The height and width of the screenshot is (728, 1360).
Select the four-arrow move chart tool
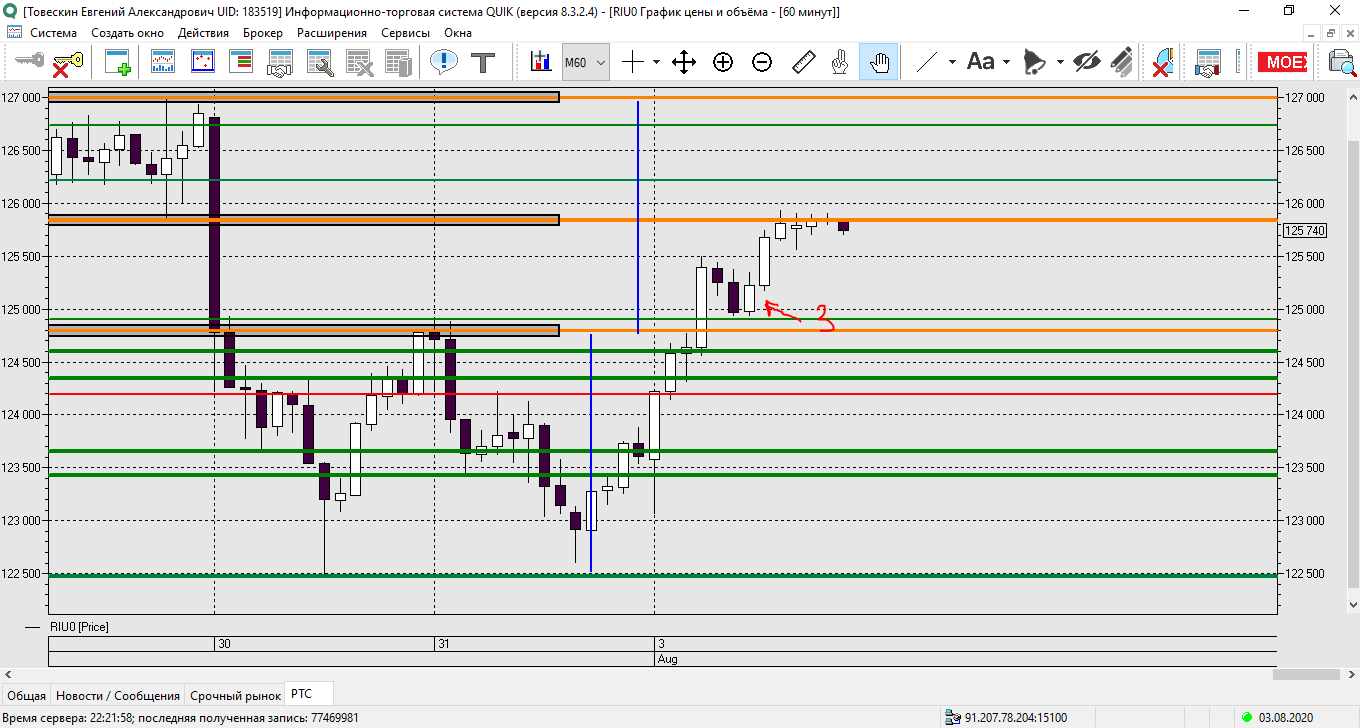(684, 63)
